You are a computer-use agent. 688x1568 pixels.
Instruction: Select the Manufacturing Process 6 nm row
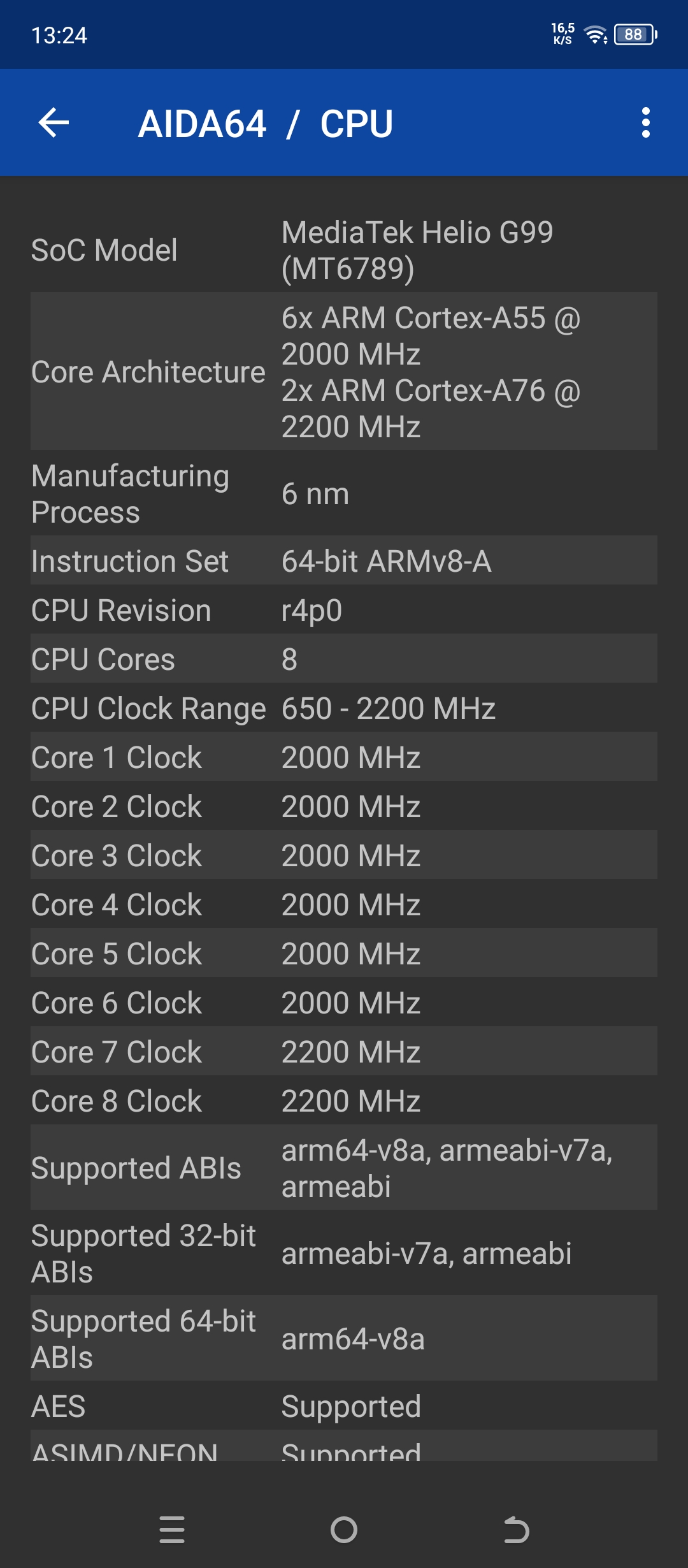coord(344,493)
